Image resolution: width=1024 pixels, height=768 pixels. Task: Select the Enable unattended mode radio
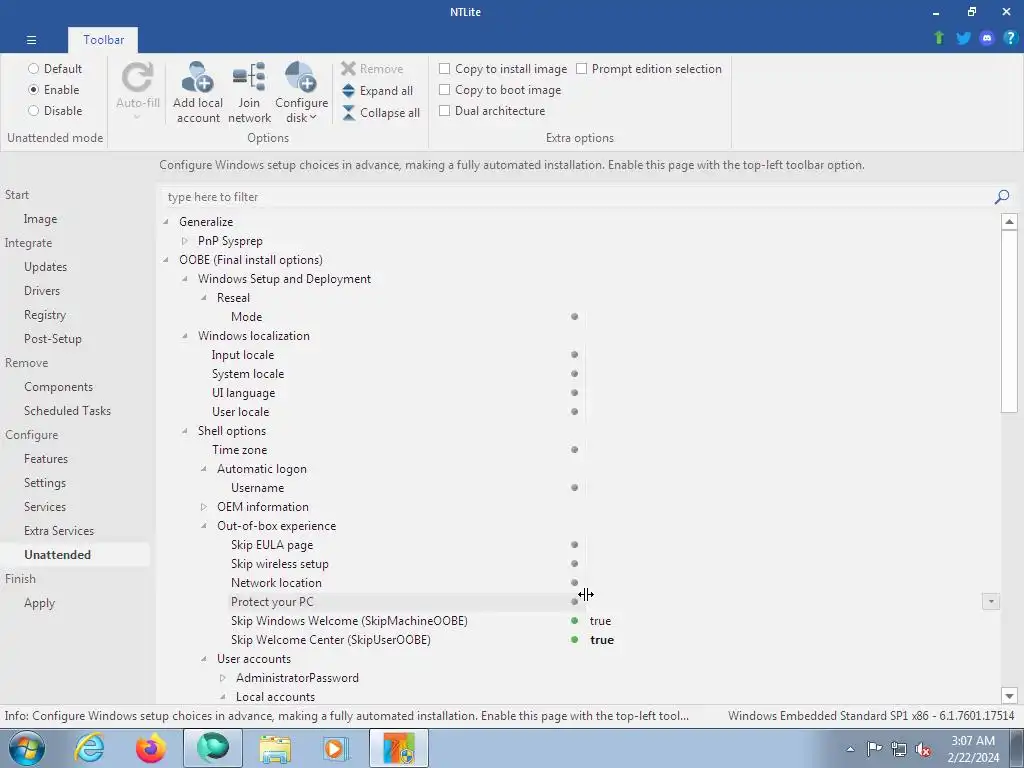coord(33,89)
